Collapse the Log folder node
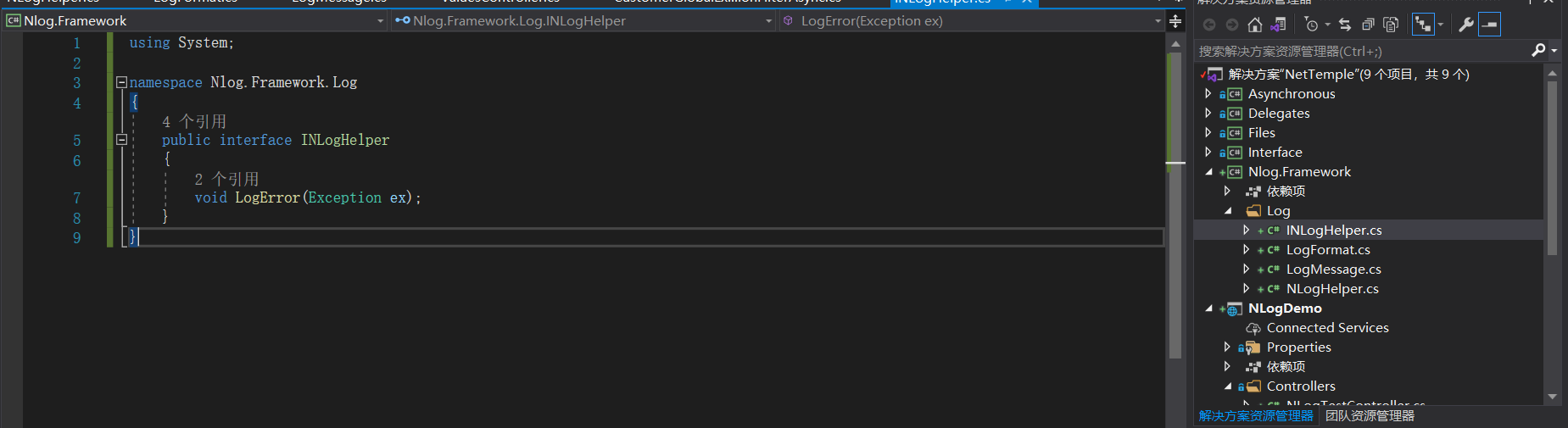The width and height of the screenshot is (1568, 428). pos(1228,211)
